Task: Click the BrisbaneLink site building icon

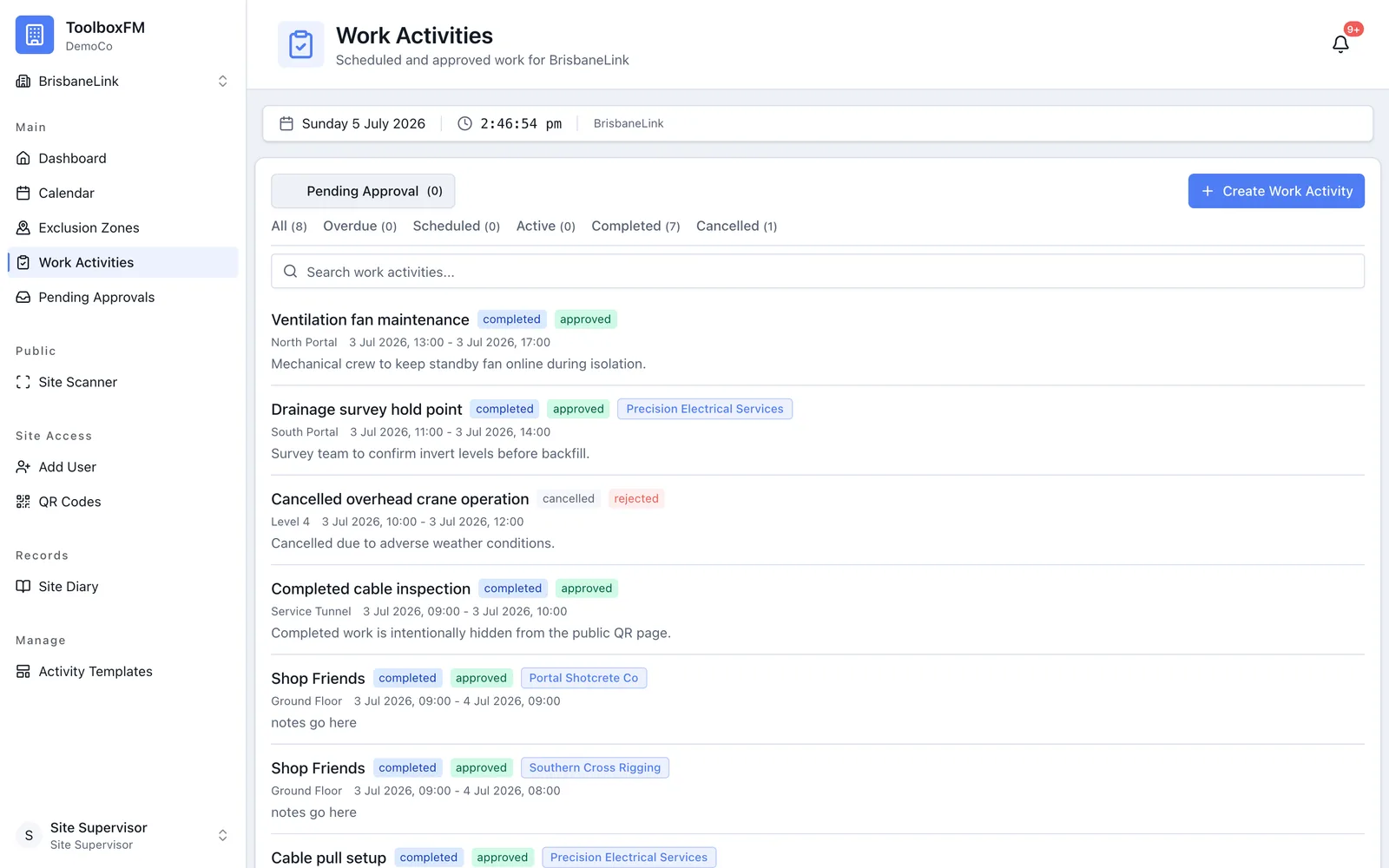Action: [x=23, y=81]
